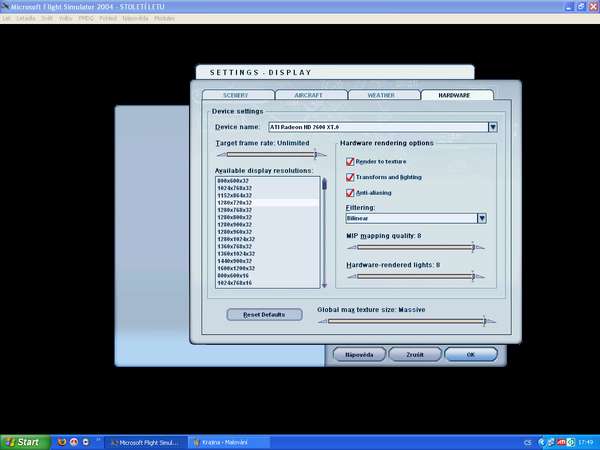Toggle Render to texture checkbox
Image resolution: width=600 pixels, height=450 pixels.
pos(350,161)
